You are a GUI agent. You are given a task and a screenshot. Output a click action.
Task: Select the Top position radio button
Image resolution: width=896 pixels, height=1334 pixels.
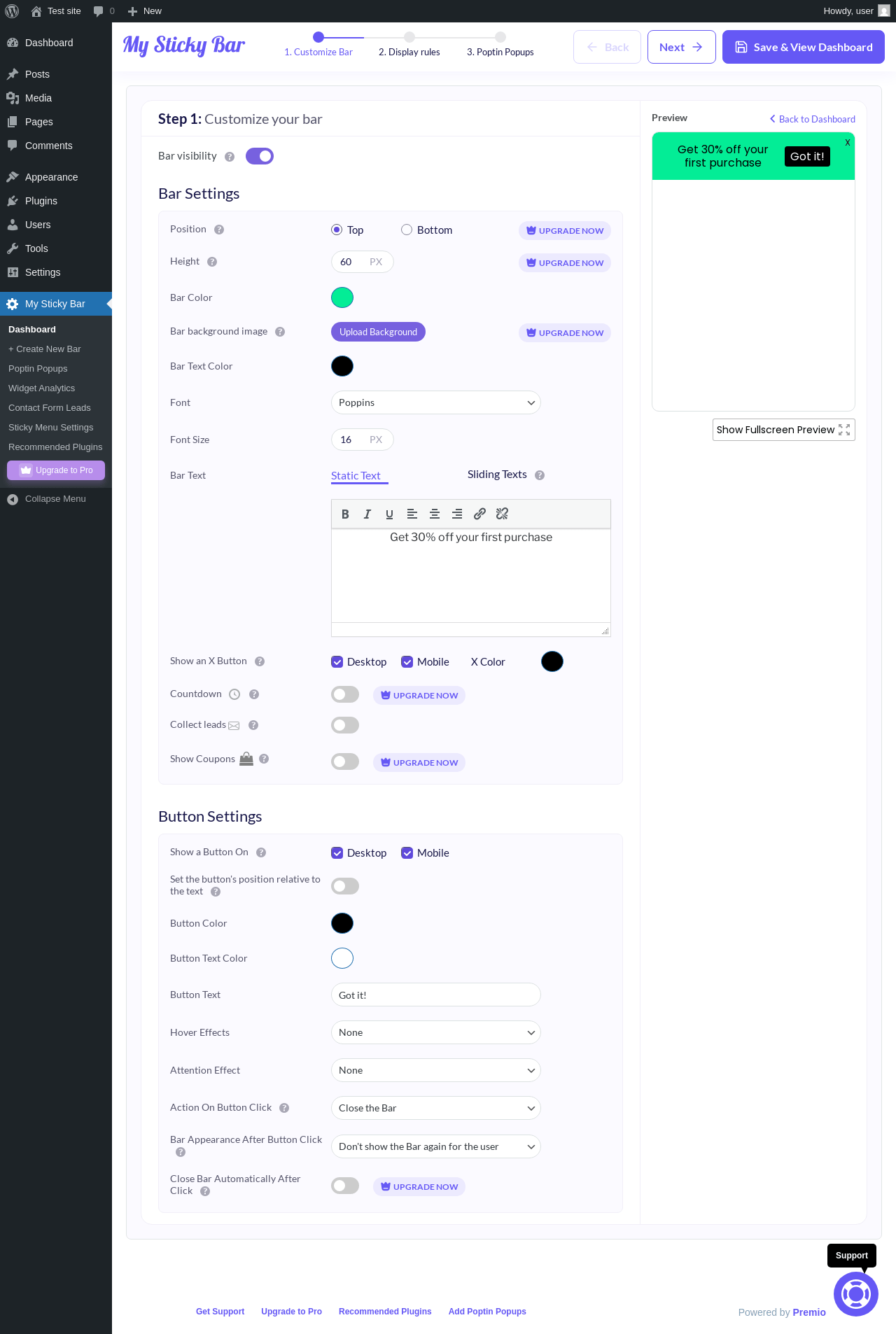click(x=337, y=230)
